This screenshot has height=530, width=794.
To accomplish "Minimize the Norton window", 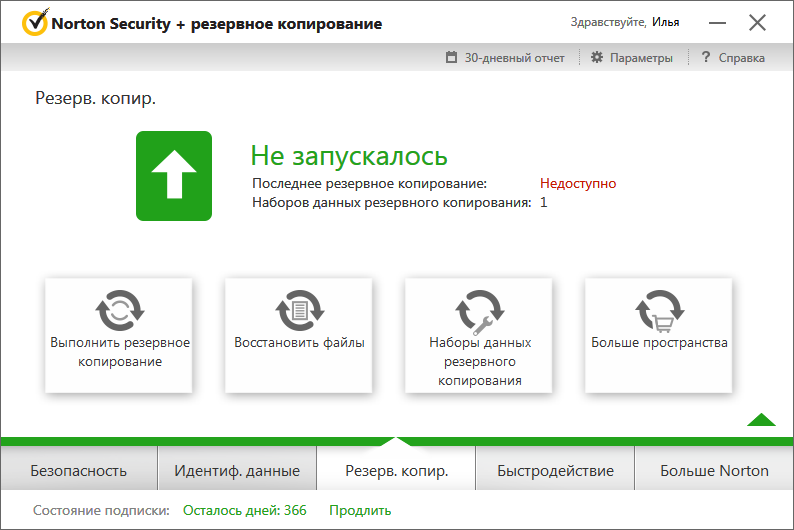I will click(x=717, y=23).
